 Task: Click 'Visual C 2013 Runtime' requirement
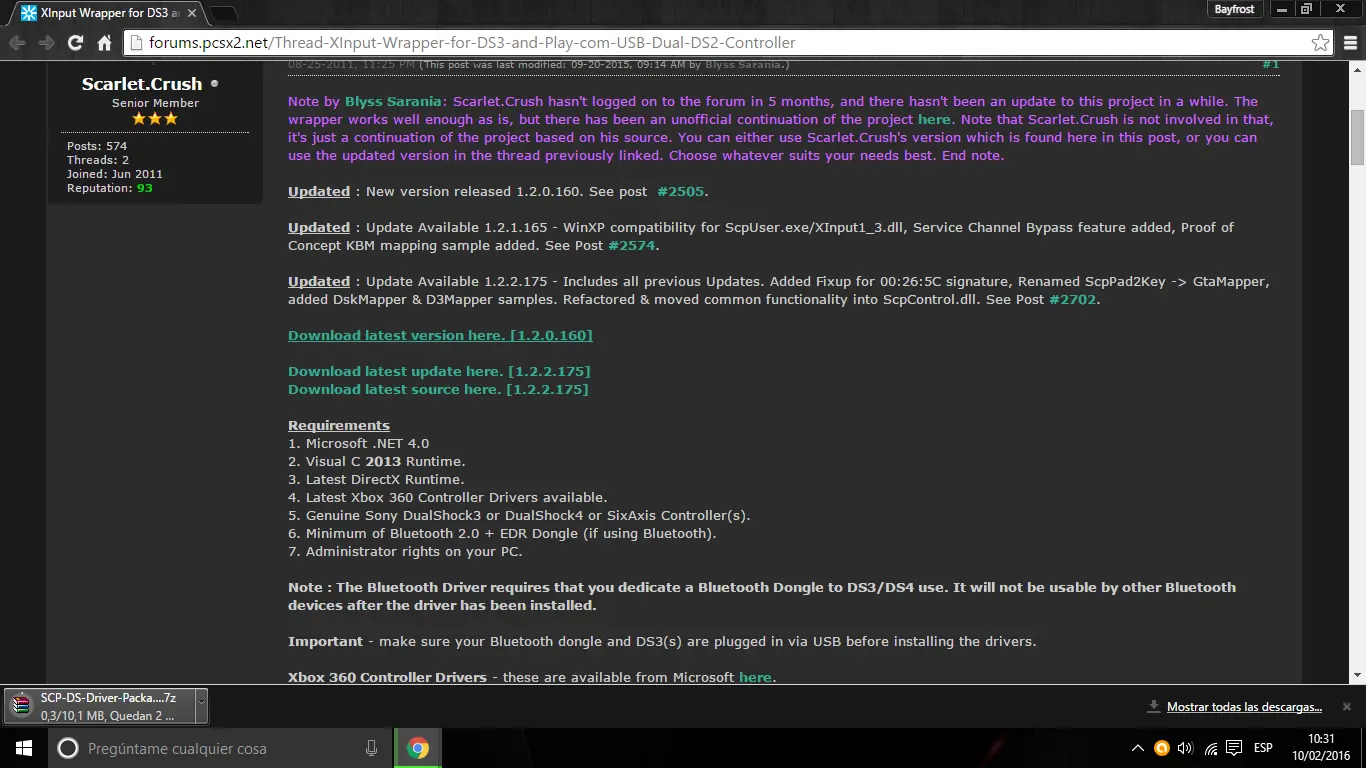(385, 461)
